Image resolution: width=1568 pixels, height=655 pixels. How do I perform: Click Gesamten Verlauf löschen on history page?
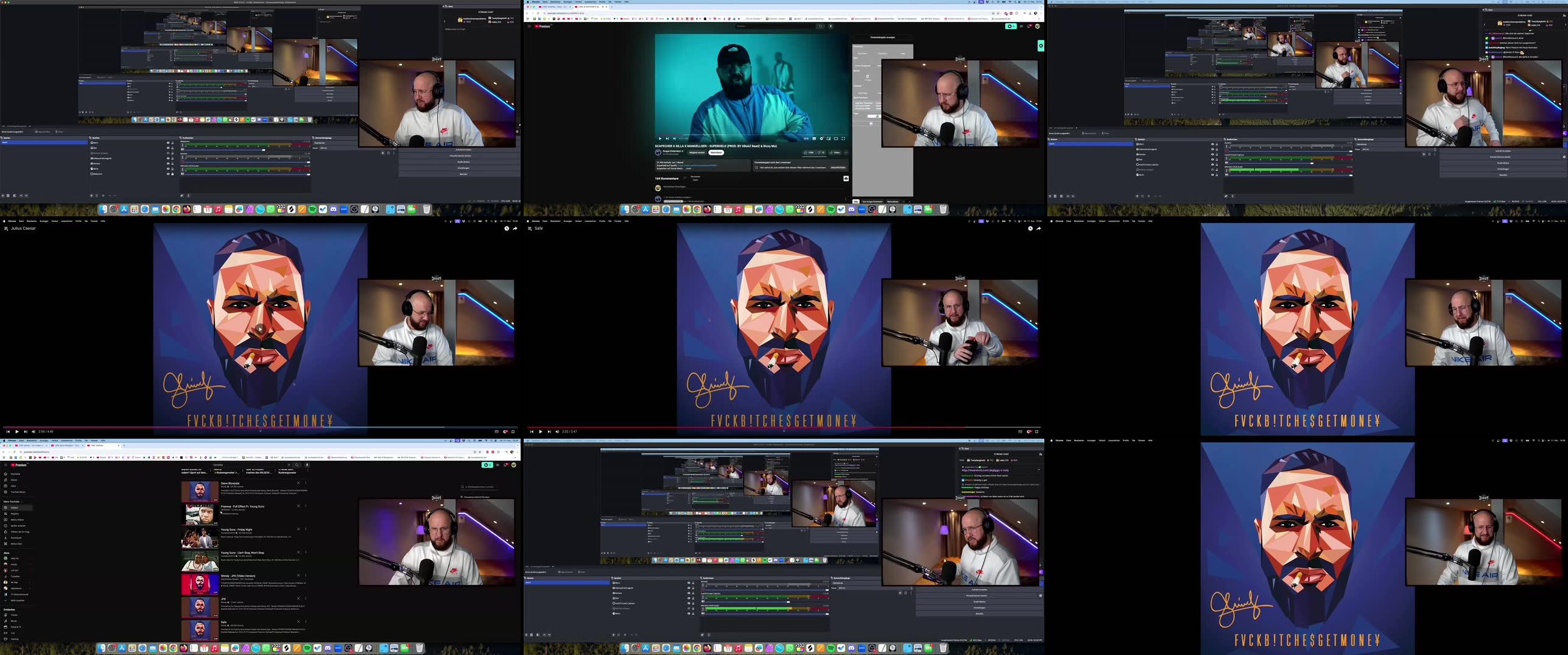(x=475, y=497)
